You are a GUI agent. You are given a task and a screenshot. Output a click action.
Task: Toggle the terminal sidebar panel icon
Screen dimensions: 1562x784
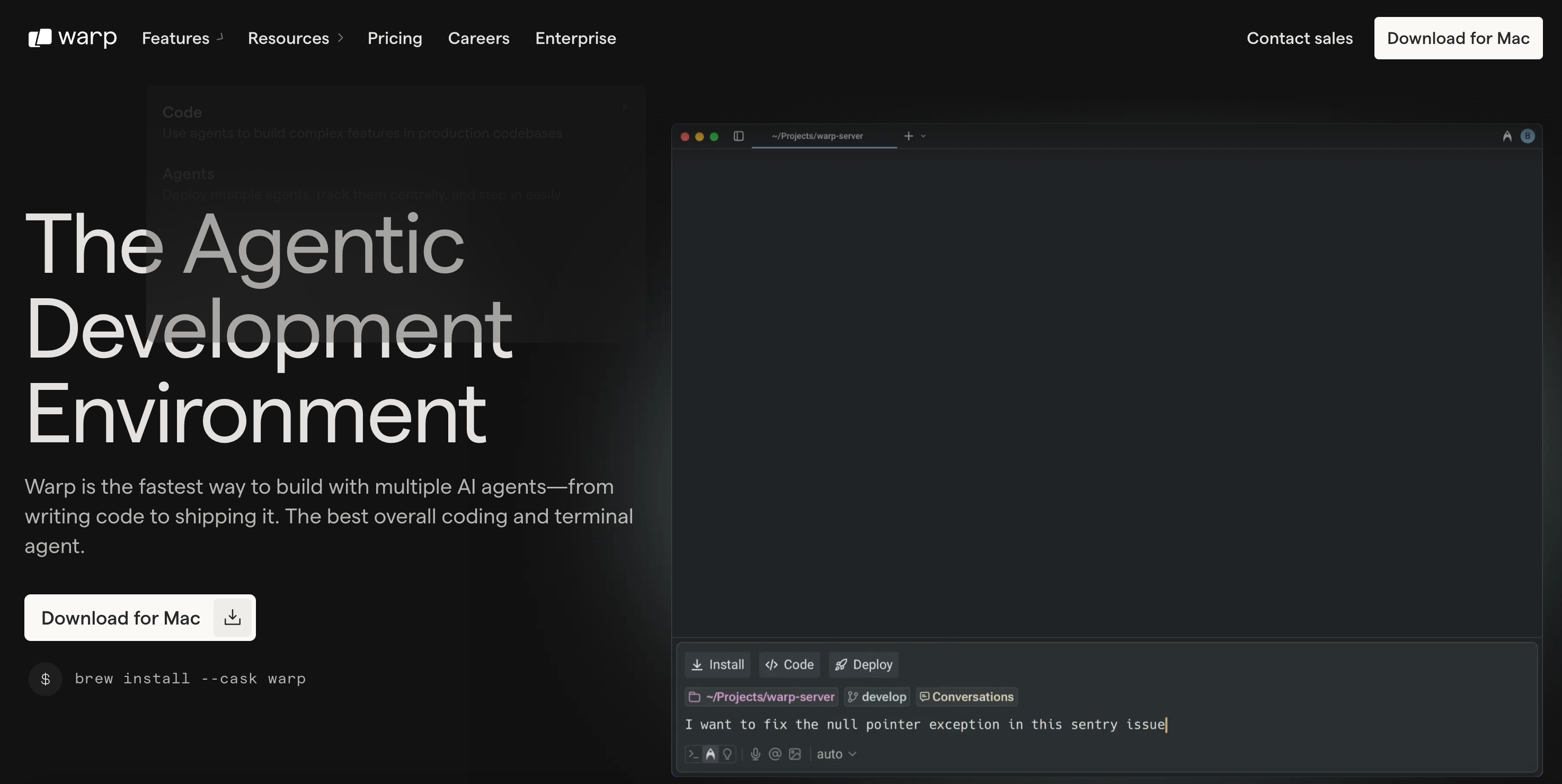738,136
